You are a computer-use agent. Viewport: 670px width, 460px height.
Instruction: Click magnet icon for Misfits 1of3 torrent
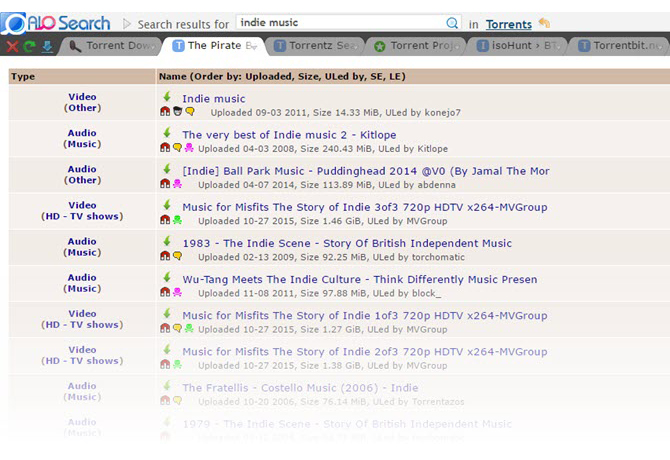click(x=165, y=328)
